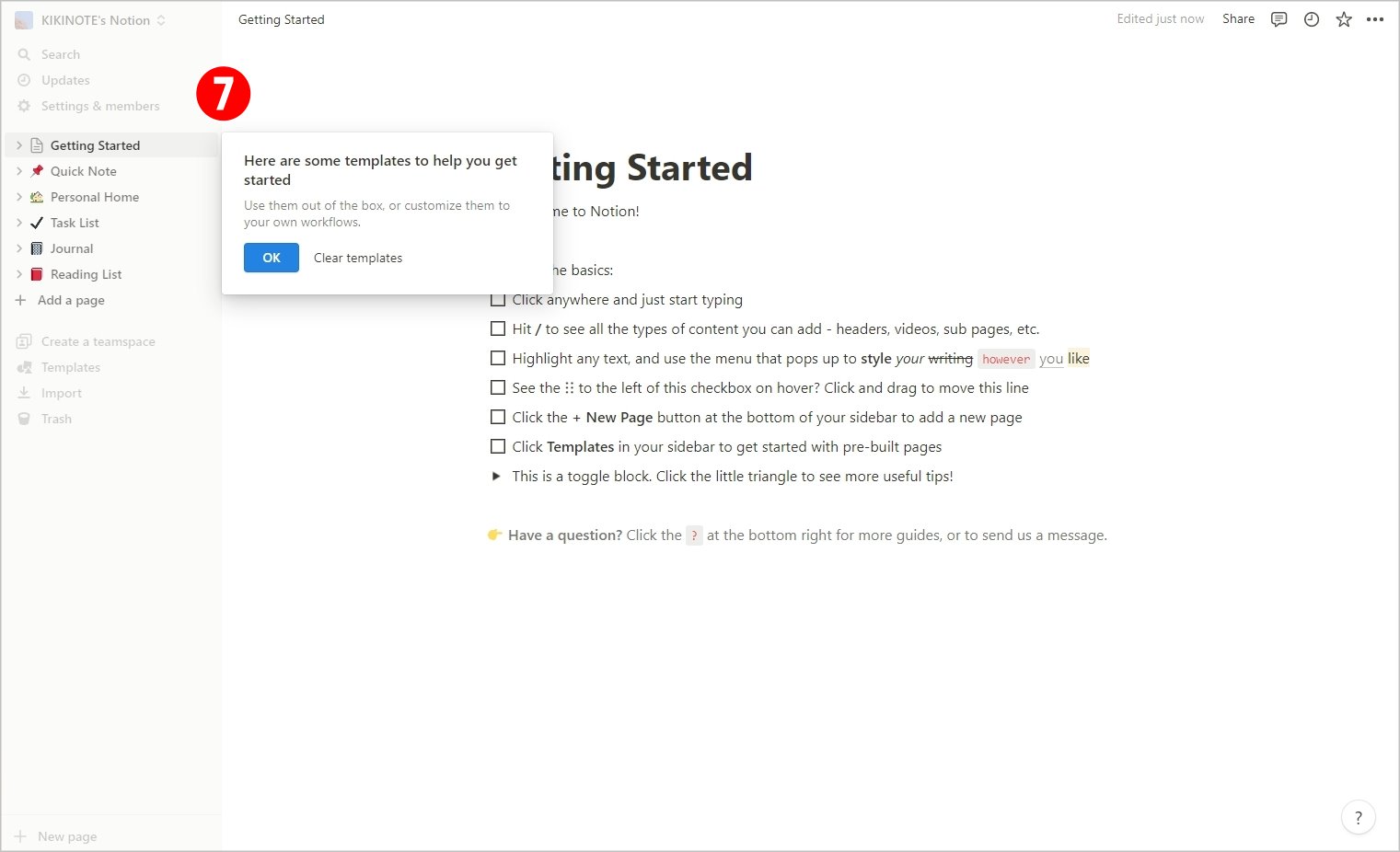This screenshot has width=1400, height=852.
Task: Favorite this page with the star icon
Action: tap(1344, 19)
